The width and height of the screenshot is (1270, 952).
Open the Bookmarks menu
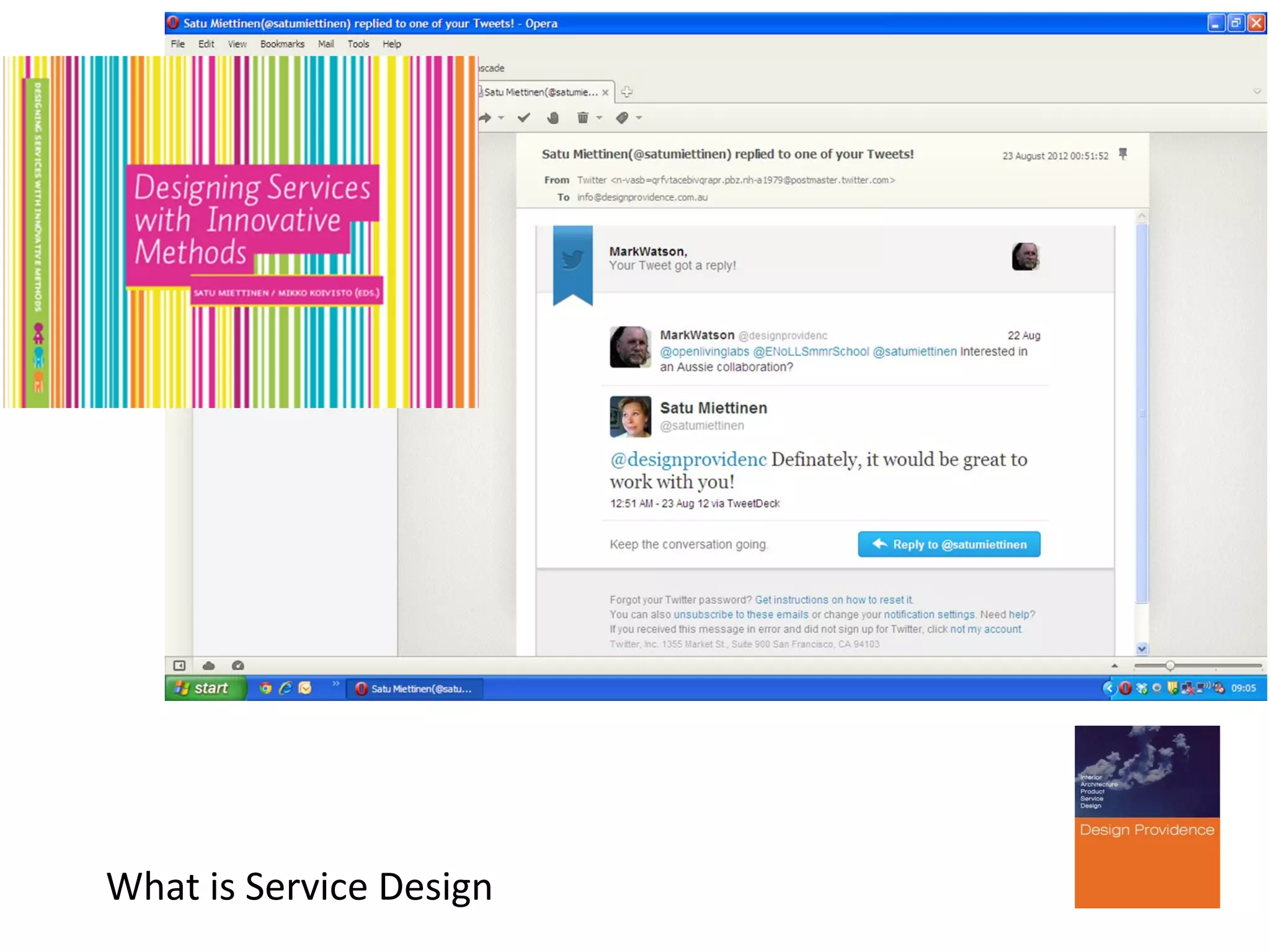(x=282, y=44)
